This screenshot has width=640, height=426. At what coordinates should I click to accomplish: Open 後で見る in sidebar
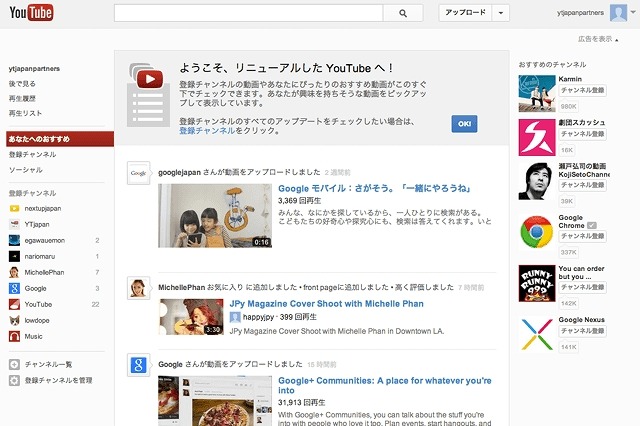click(x=22, y=84)
